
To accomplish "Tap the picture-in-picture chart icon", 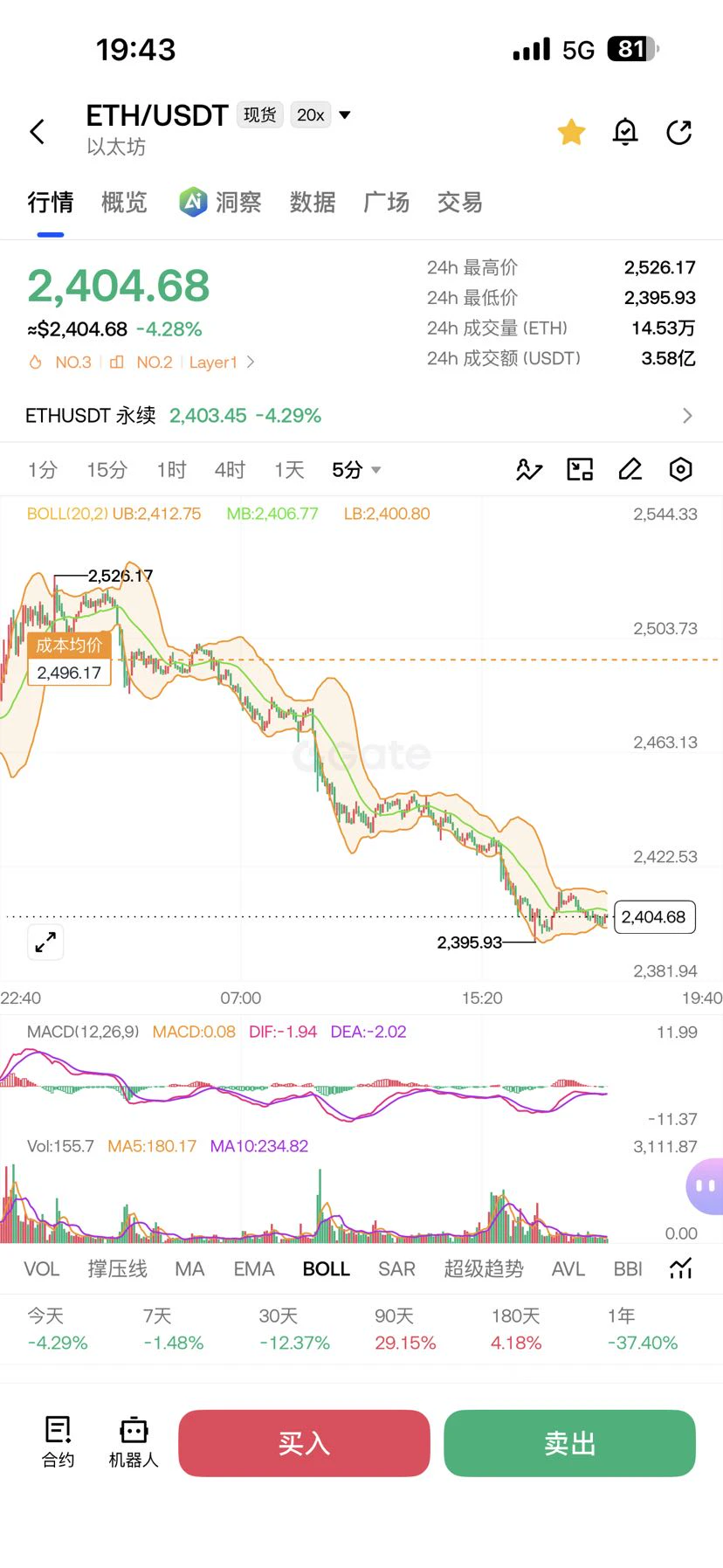I will [580, 470].
